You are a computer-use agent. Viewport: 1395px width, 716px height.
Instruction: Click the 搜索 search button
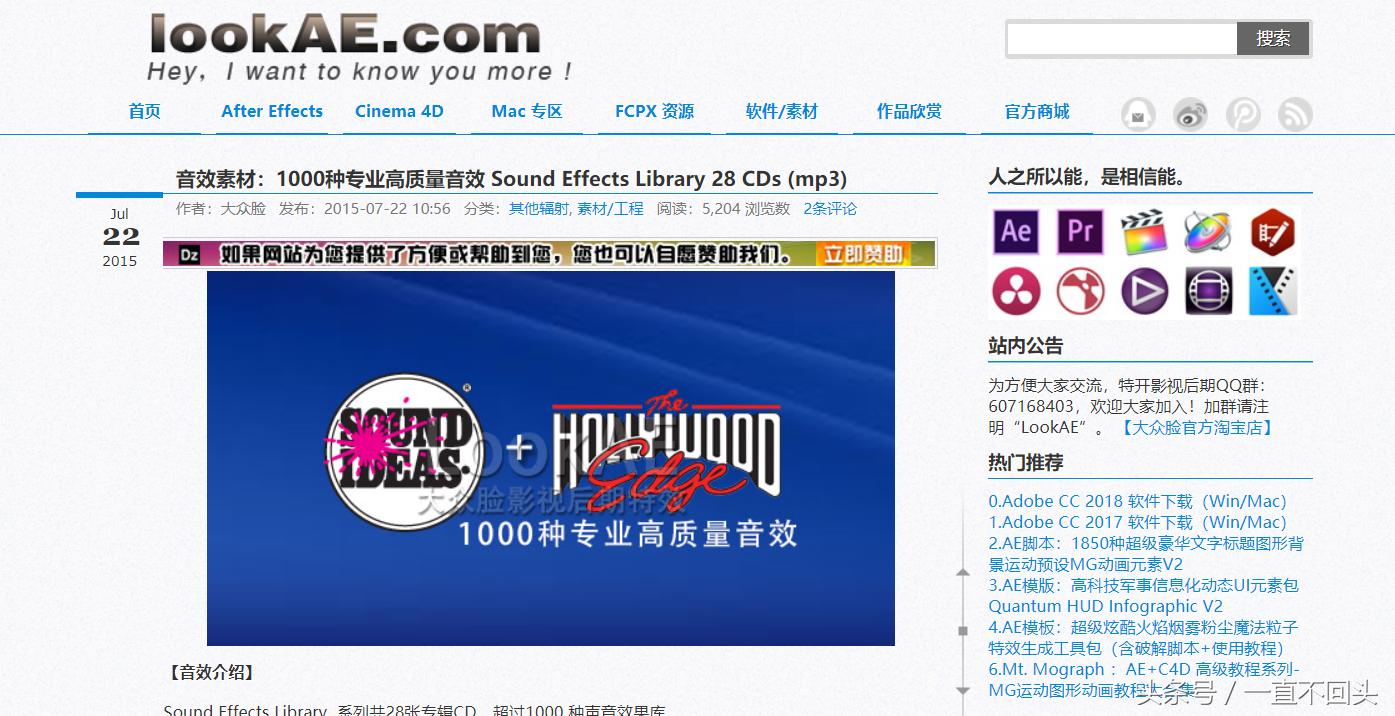pyautogui.click(x=1273, y=39)
